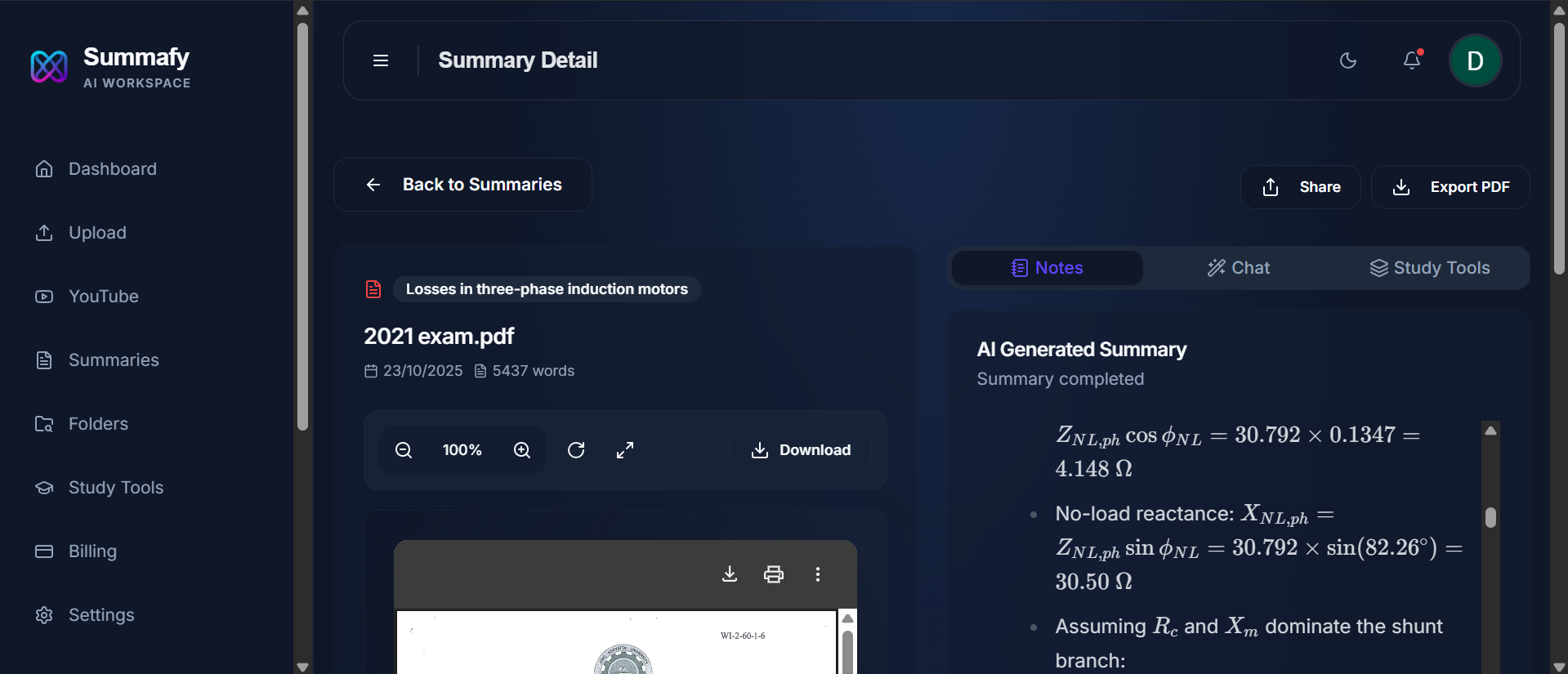
Task: Toggle dark mode moon icon
Action: coord(1348,60)
